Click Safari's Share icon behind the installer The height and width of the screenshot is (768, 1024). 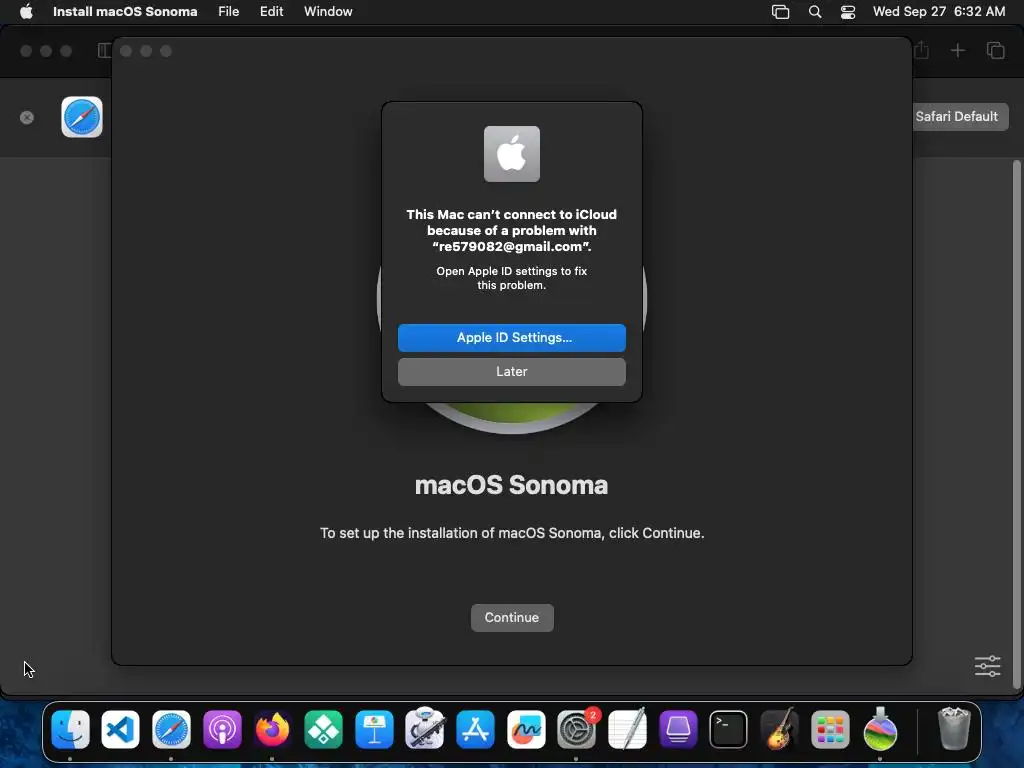tap(921, 50)
